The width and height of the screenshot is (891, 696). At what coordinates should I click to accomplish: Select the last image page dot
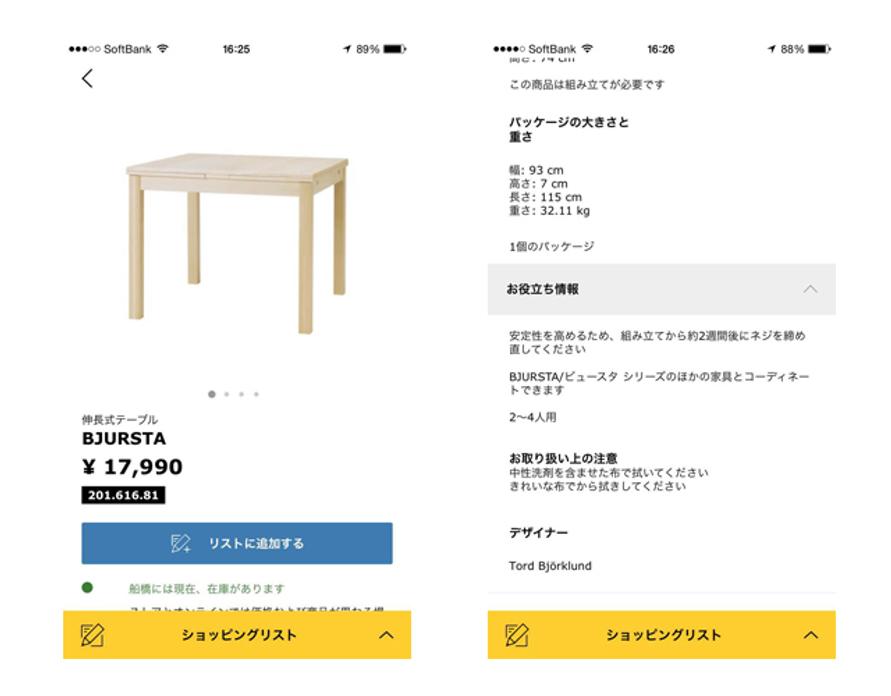tap(256, 395)
